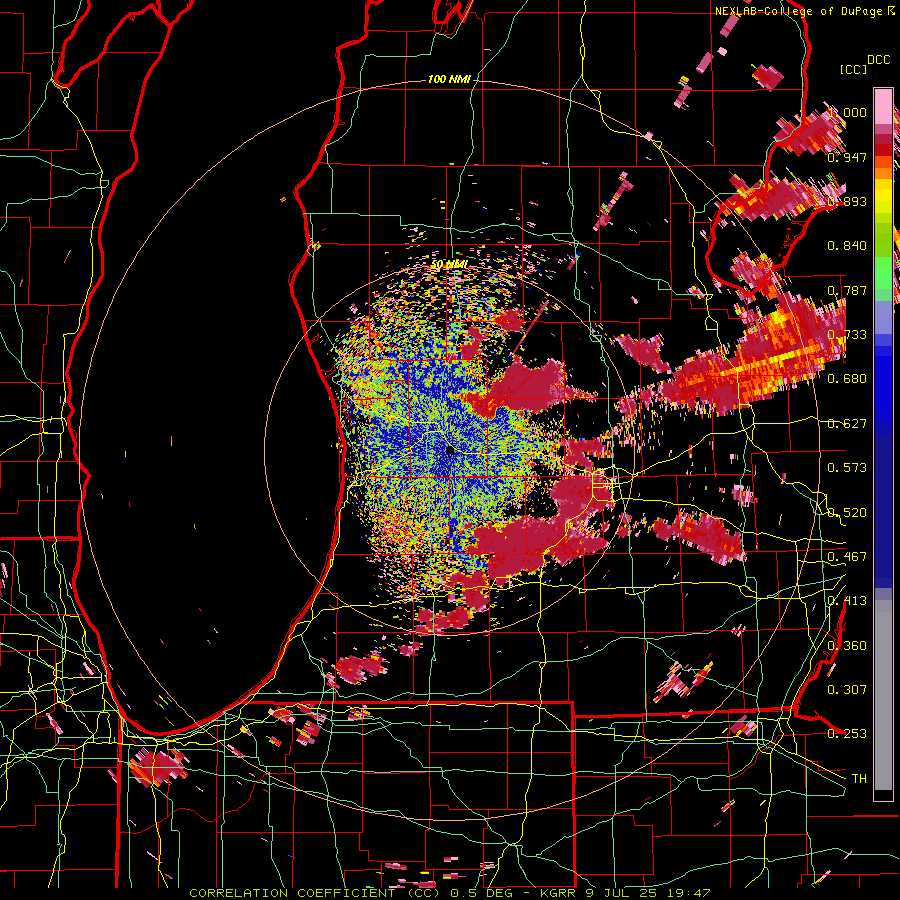Click the 100 NMI range ring label

449,79
